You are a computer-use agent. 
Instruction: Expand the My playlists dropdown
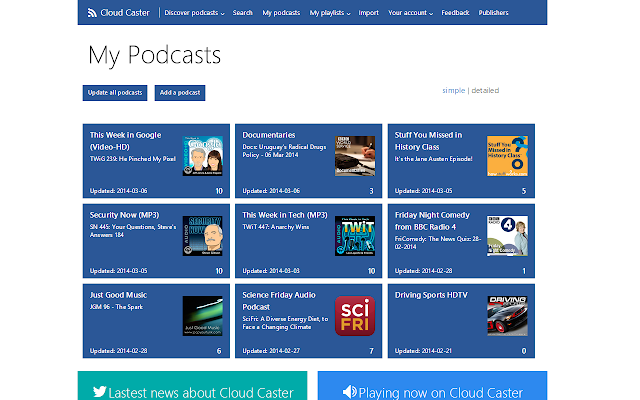pos(330,13)
